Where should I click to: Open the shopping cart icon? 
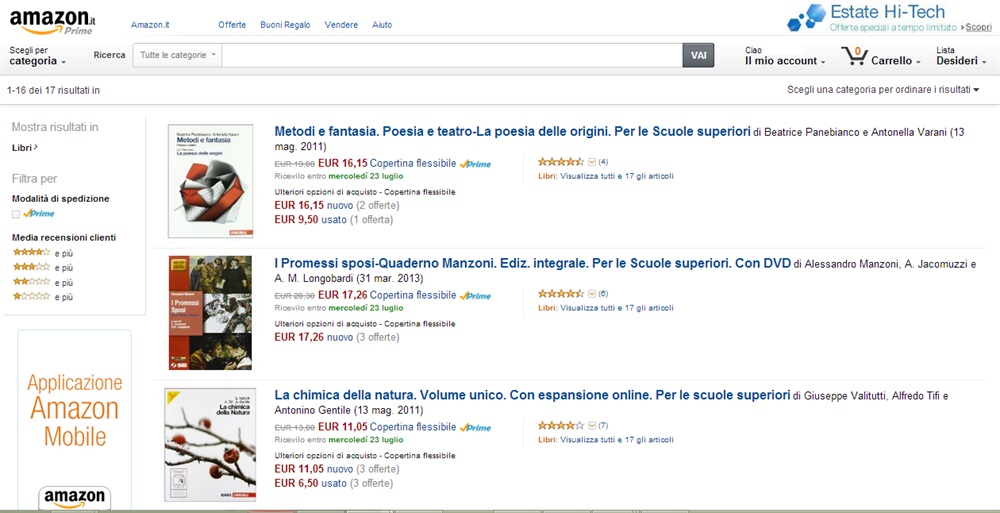click(x=854, y=57)
